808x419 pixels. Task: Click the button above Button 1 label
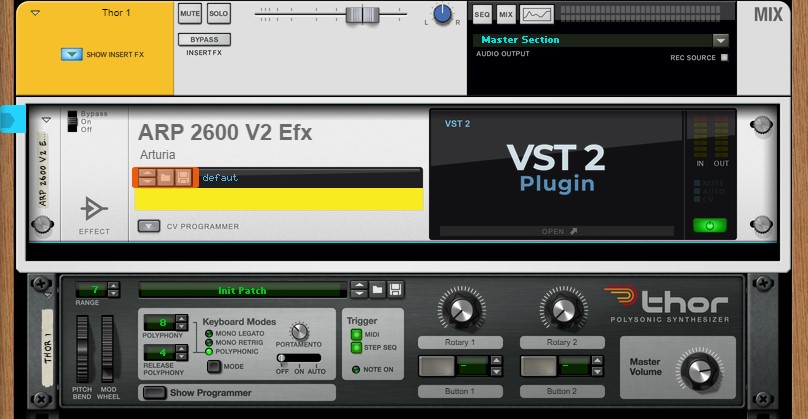436,366
